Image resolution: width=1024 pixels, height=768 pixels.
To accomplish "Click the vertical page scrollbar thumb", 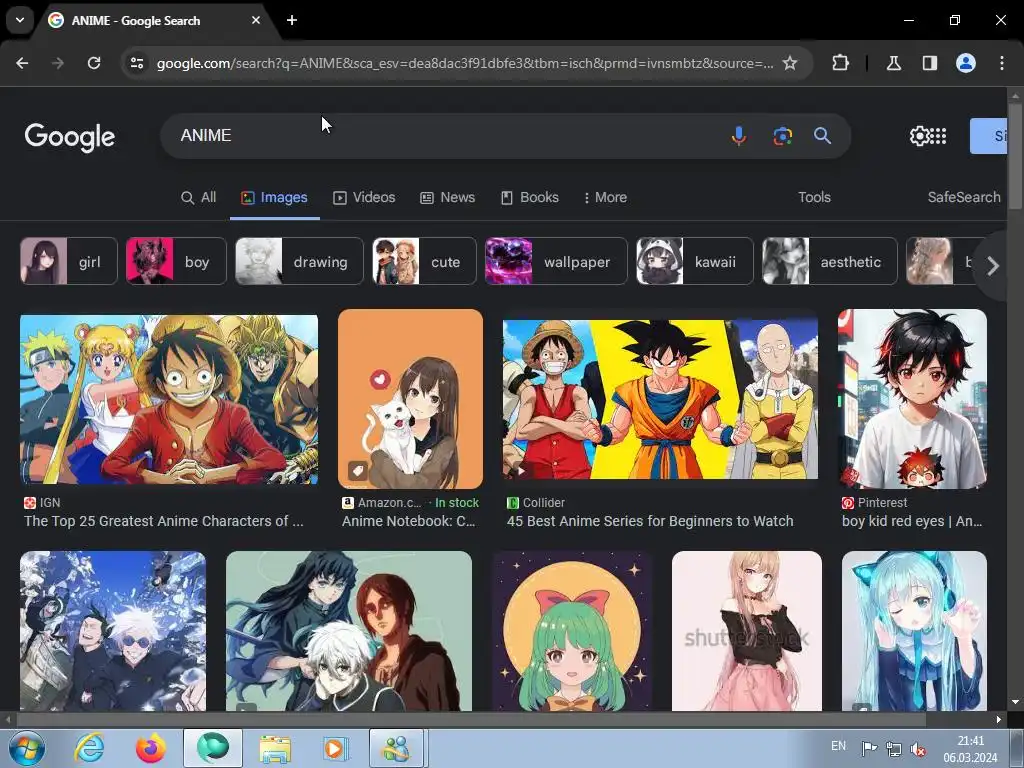I will (1015, 157).
